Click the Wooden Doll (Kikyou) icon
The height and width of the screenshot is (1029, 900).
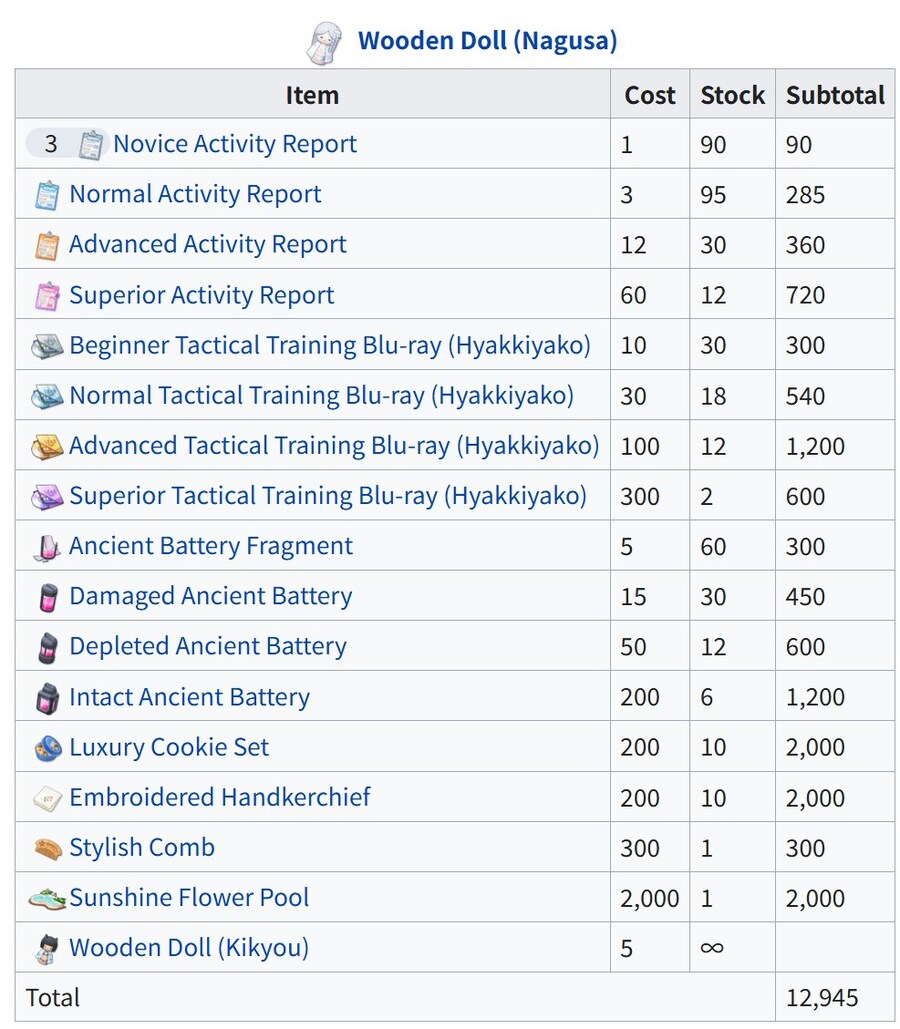[x=47, y=949]
